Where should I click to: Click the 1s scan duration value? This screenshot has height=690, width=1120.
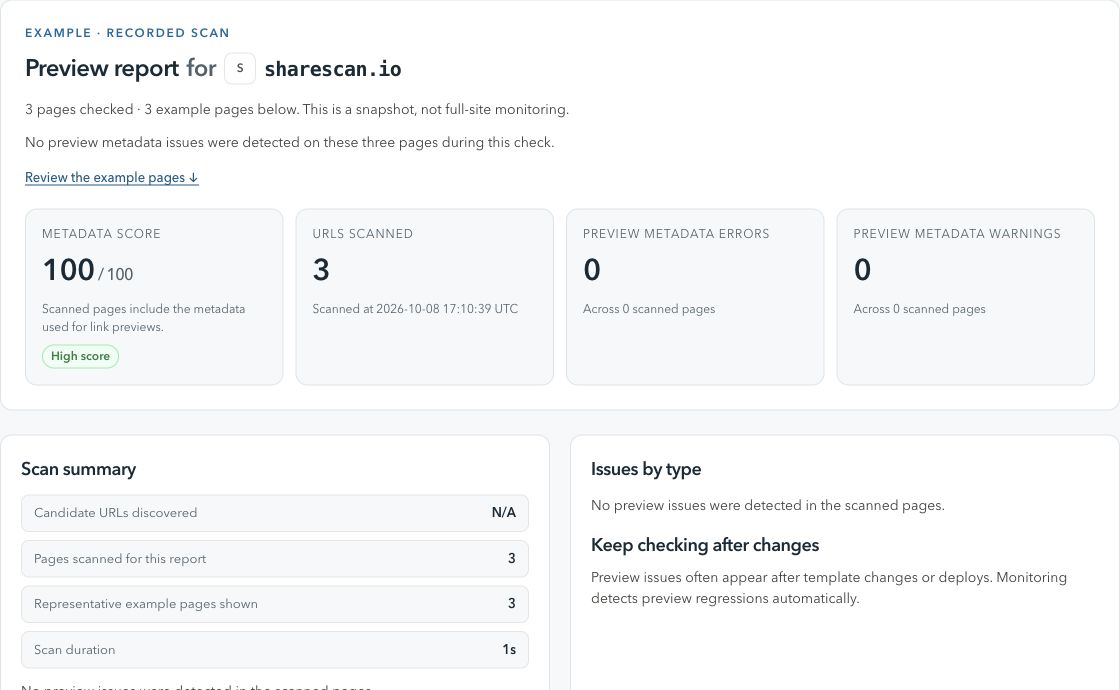click(x=509, y=649)
